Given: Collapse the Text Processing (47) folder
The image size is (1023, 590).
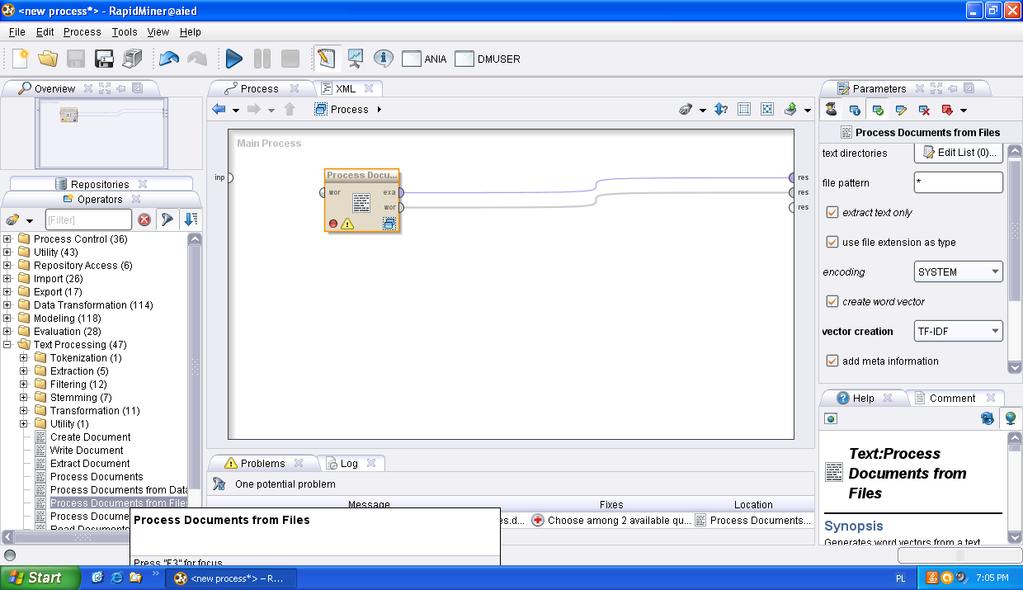Looking at the screenshot, I should coord(7,345).
